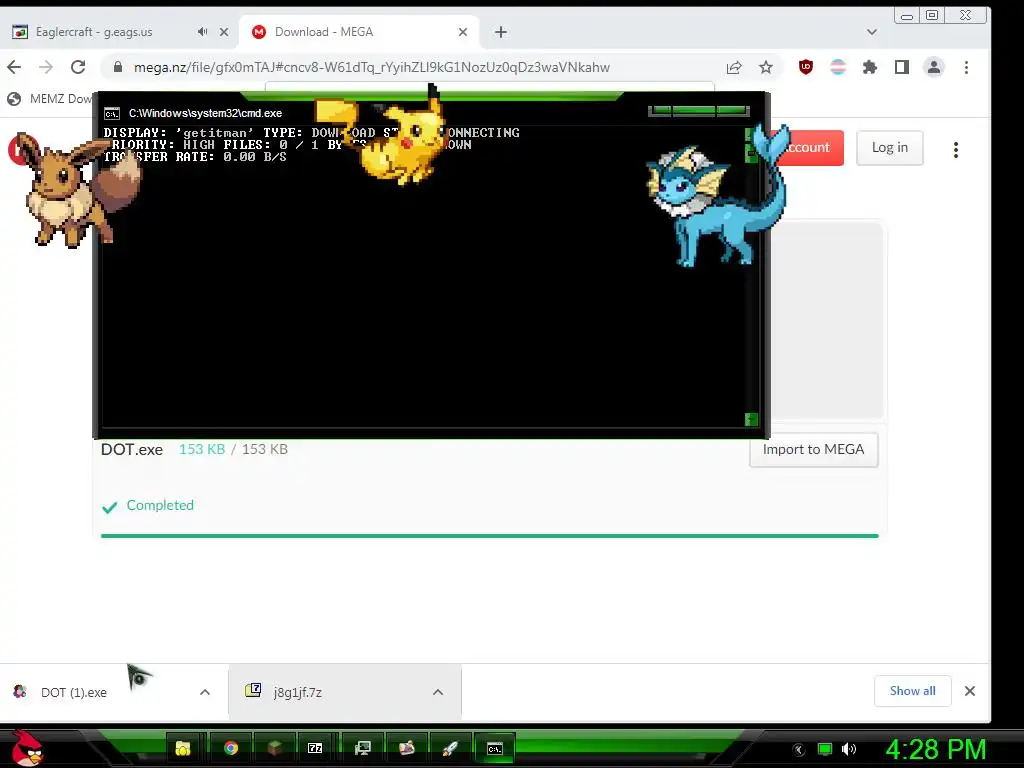The width and height of the screenshot is (1024, 768).
Task: Open the volume tray icon
Action: coord(849,750)
